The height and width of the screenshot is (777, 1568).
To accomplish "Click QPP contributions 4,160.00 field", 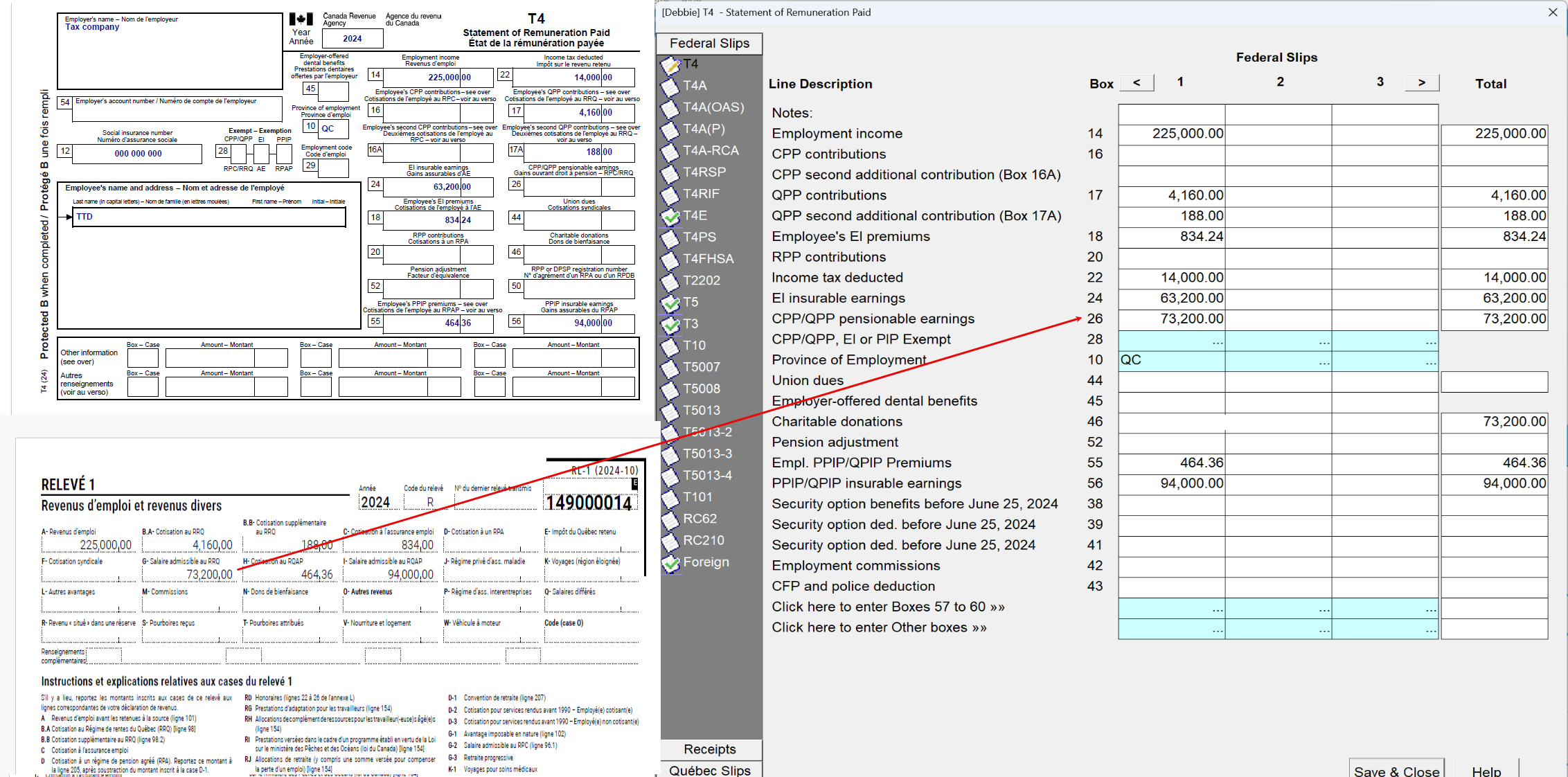I will click(x=1172, y=196).
